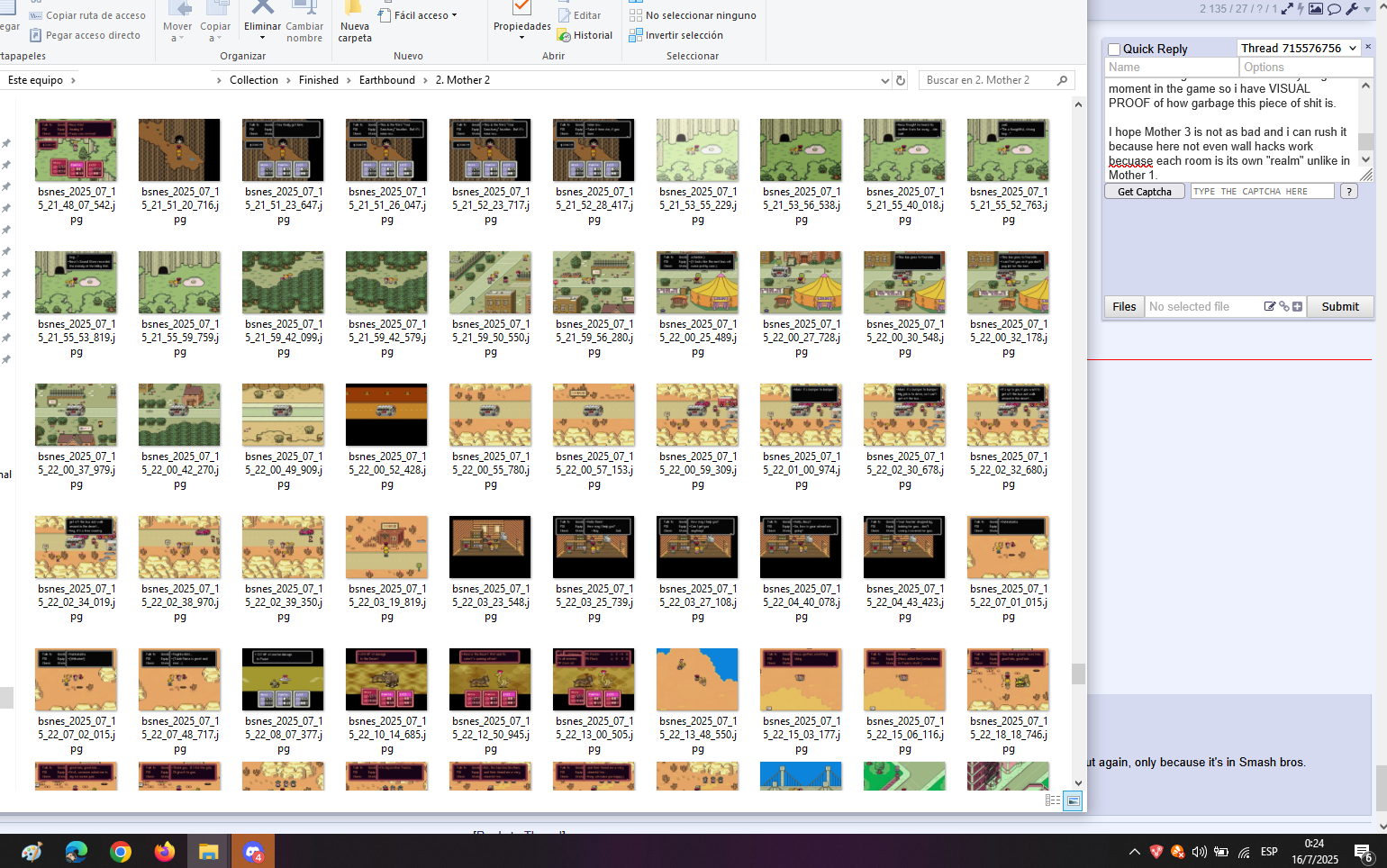Click the Eliminar delete icon
Screen dimensions: 1387x868
(x=262, y=8)
